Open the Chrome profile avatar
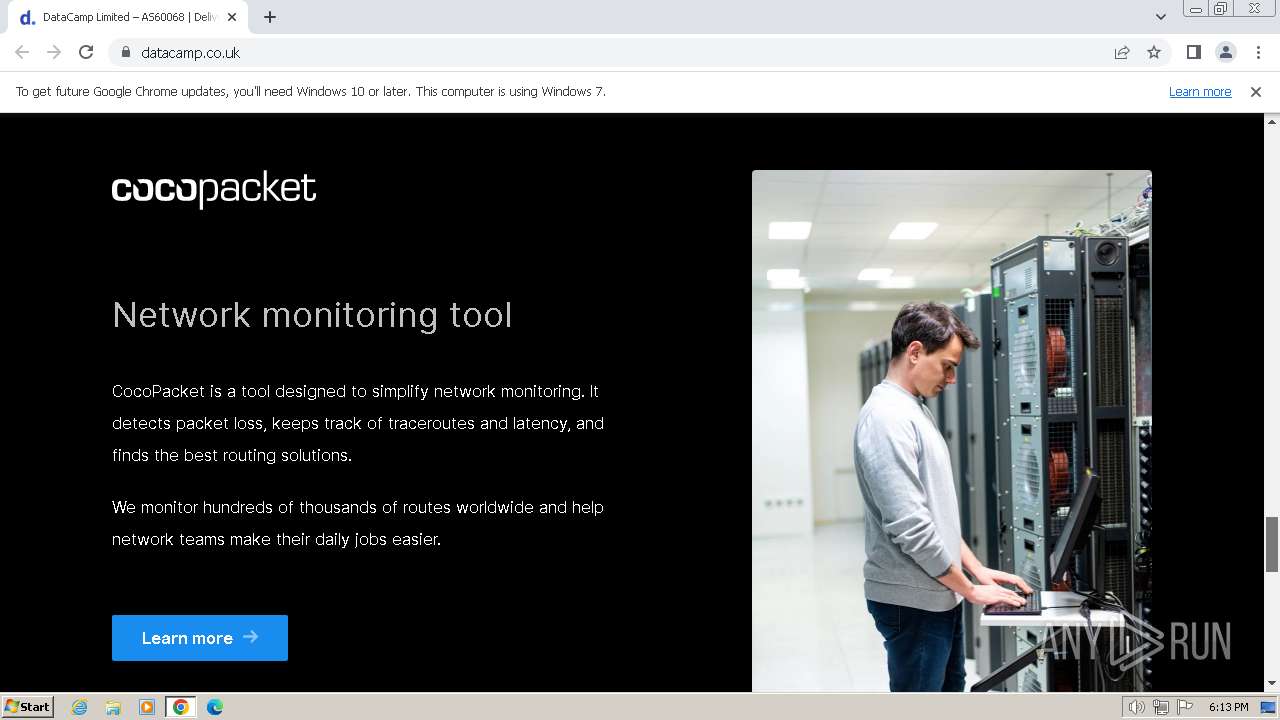1280x720 pixels. click(1225, 52)
